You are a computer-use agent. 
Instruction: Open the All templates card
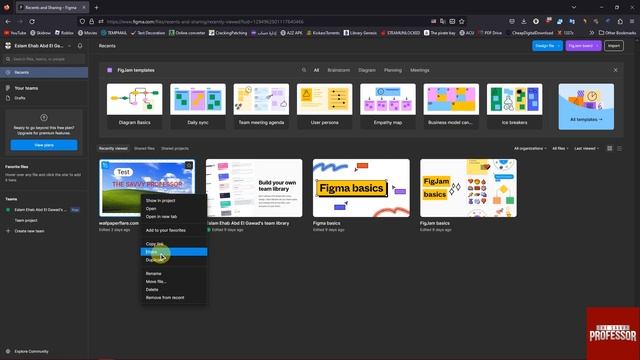tap(586, 107)
